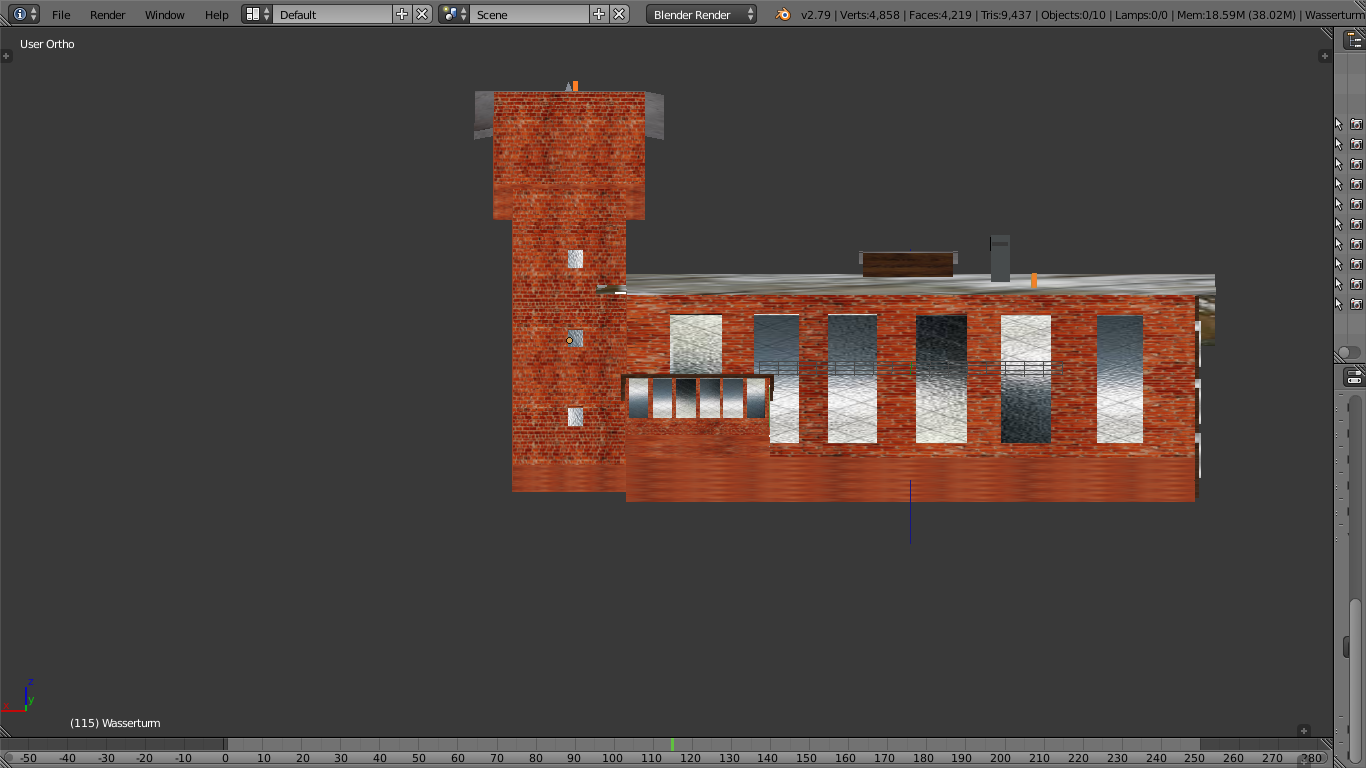Toggle renderability camera of last outliner row
Screen dimensions: 1366x768
[1356, 304]
